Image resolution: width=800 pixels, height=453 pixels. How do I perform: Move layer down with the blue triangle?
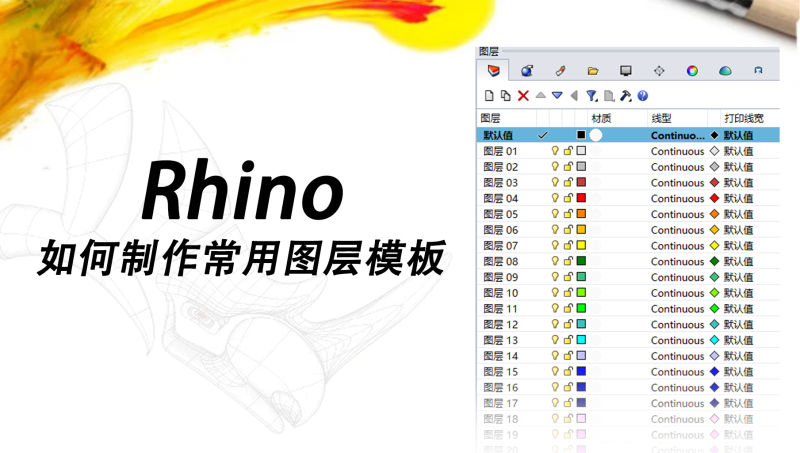pos(557,96)
